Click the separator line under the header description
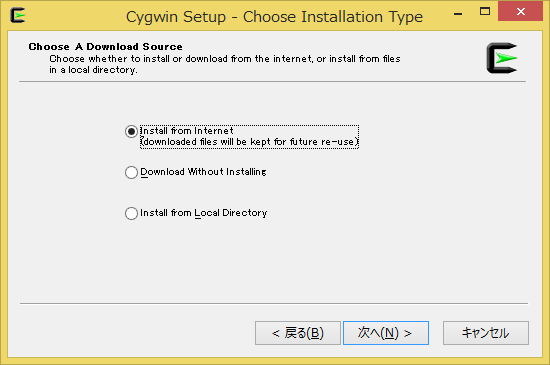The width and height of the screenshot is (550, 365). tap(273, 82)
